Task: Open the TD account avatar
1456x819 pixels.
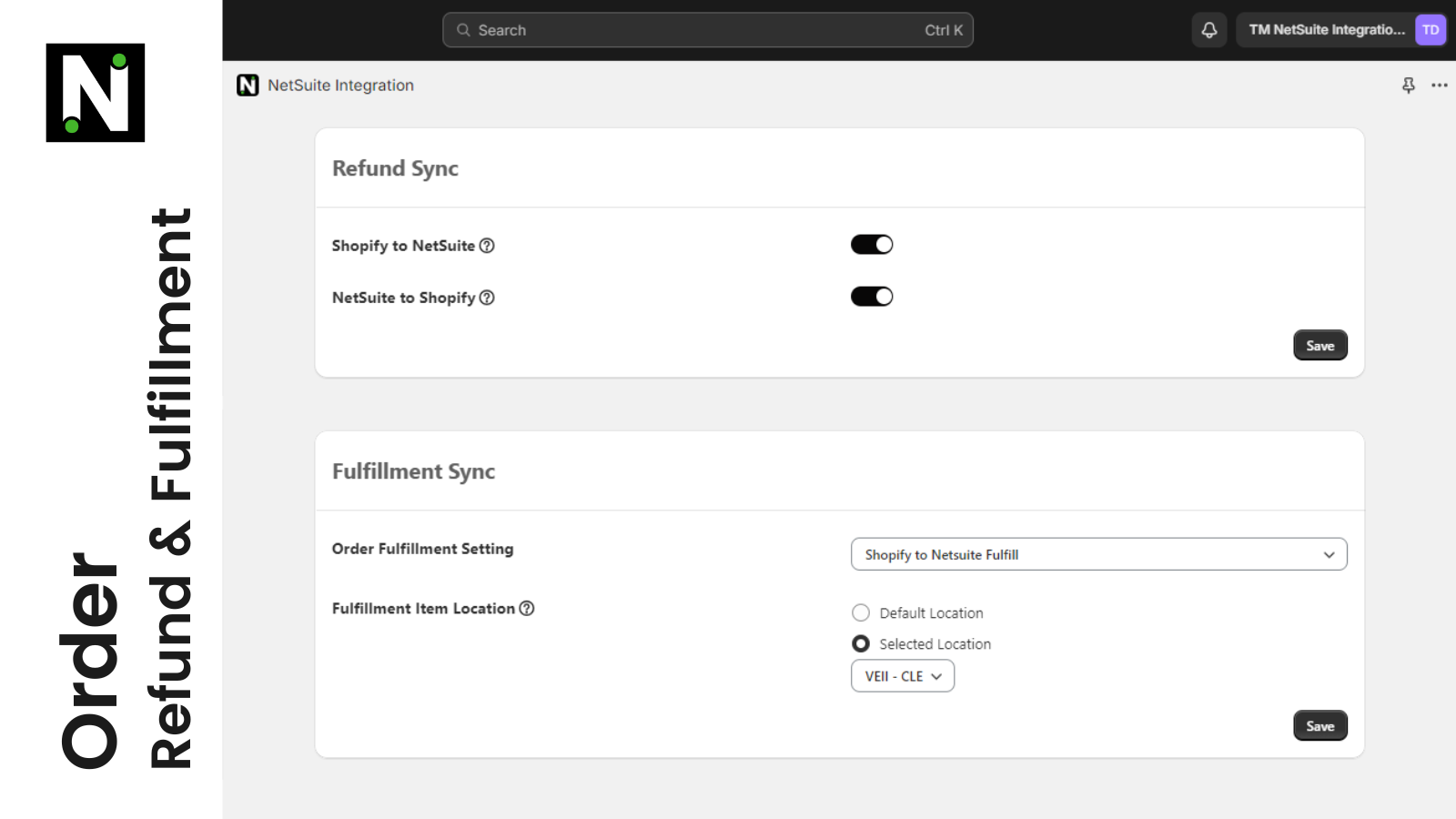Action: (x=1431, y=30)
